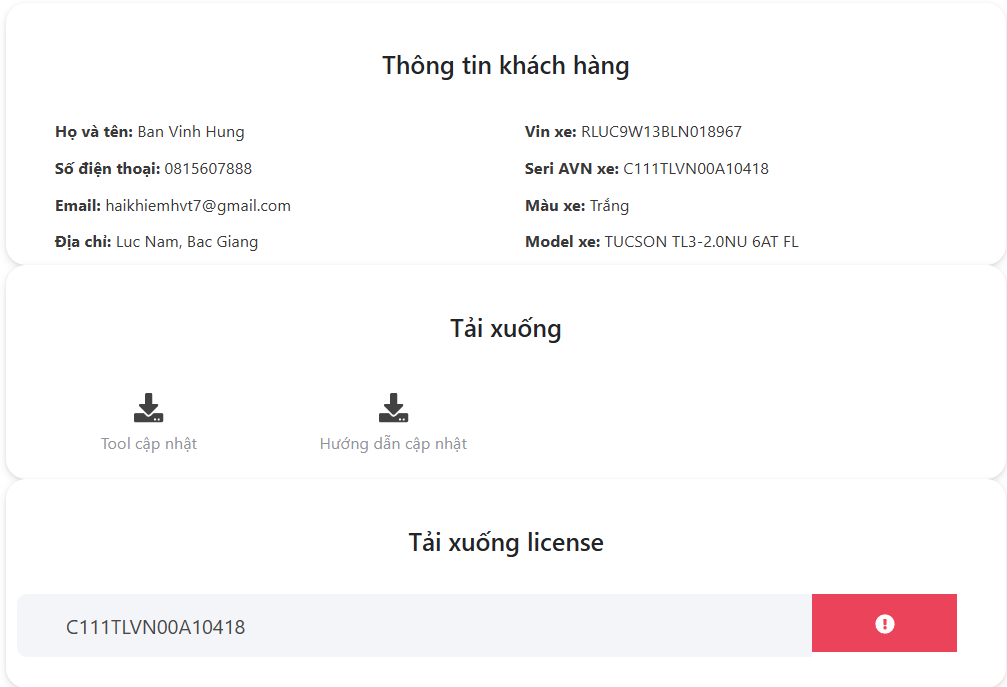Screen dimensions: 1007x687
Task: Click the Model xe label
Action: click(563, 242)
